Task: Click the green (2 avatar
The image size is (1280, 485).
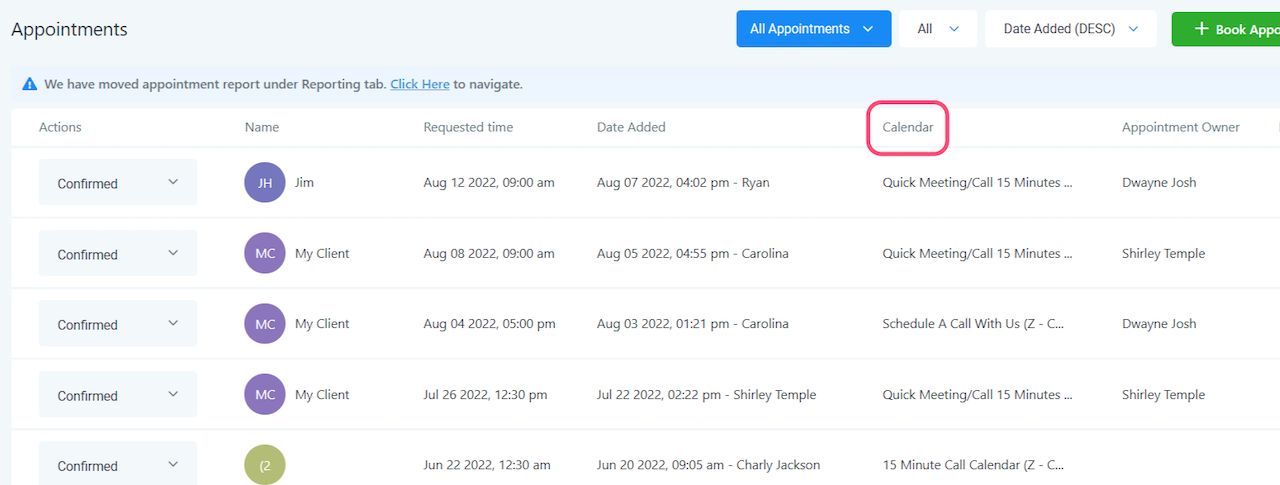Action: point(265,465)
